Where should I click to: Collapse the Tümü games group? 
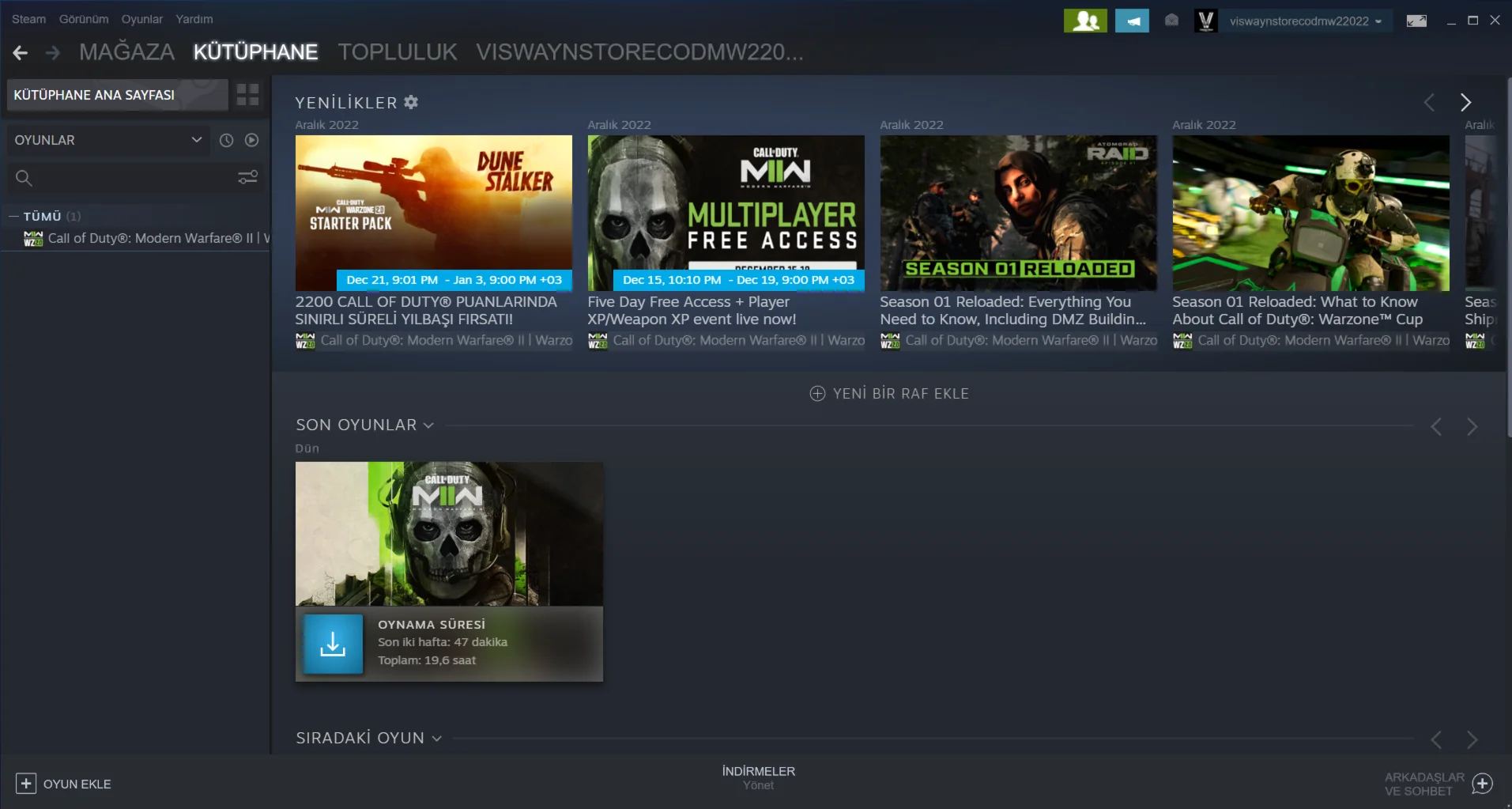coord(13,216)
